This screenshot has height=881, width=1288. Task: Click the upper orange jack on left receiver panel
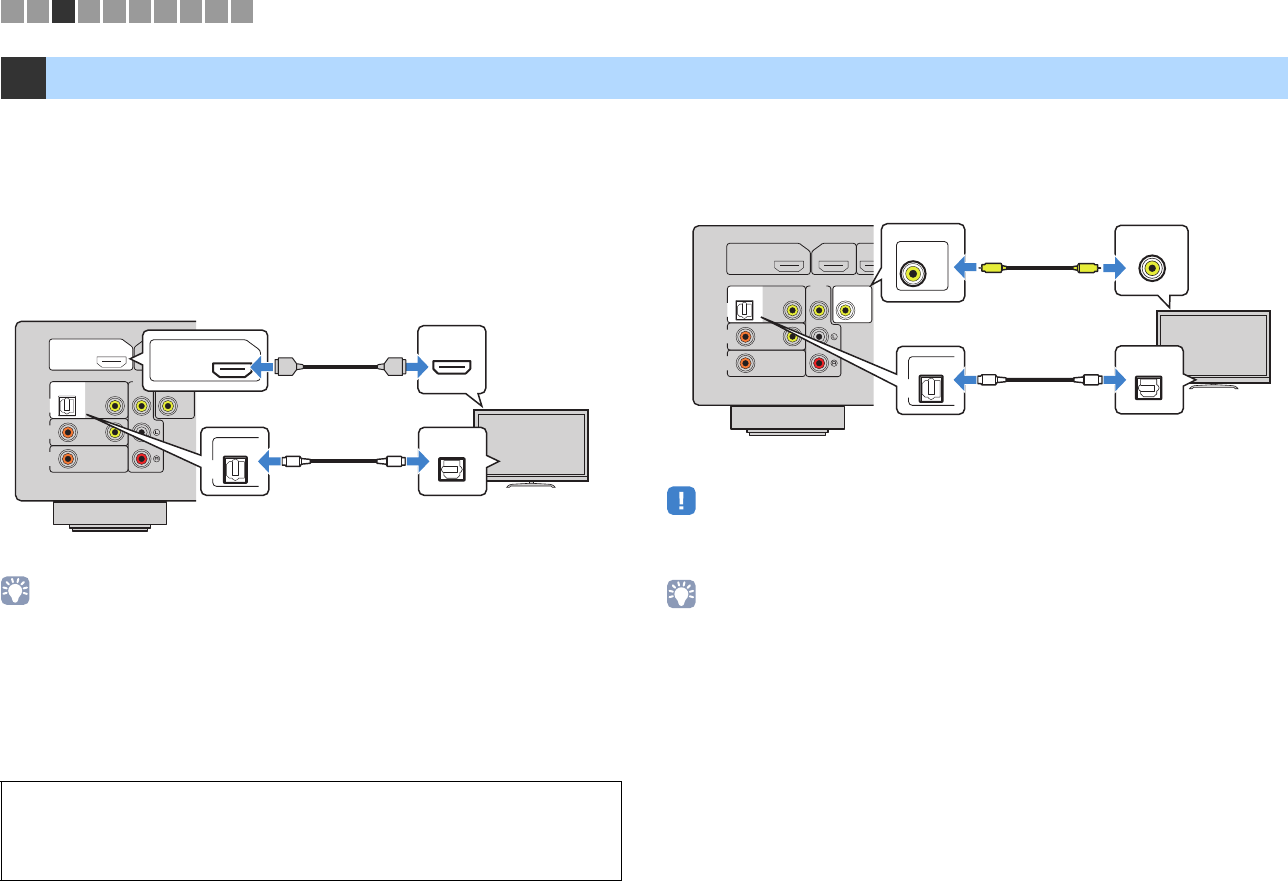(69, 432)
